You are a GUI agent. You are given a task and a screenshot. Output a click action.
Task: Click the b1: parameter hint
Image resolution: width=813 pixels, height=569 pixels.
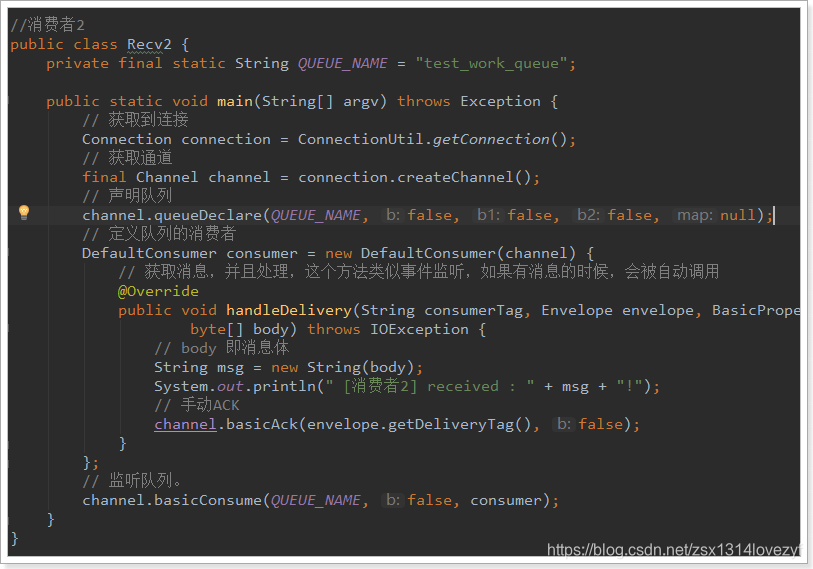coord(488,215)
